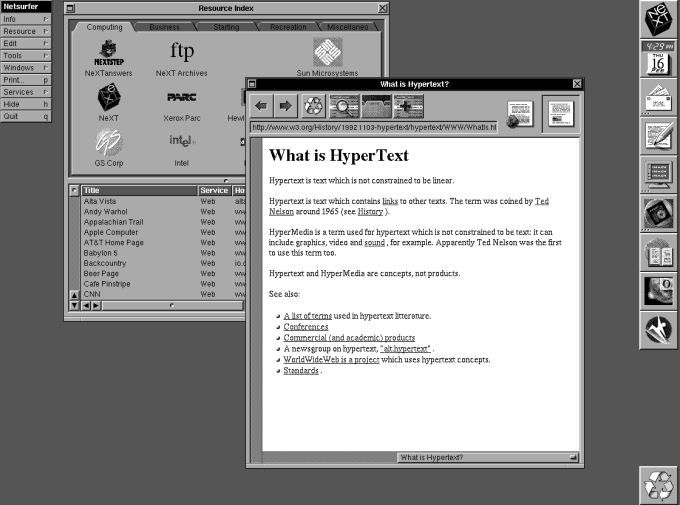Open the monitor terminal dock icon

(658, 174)
